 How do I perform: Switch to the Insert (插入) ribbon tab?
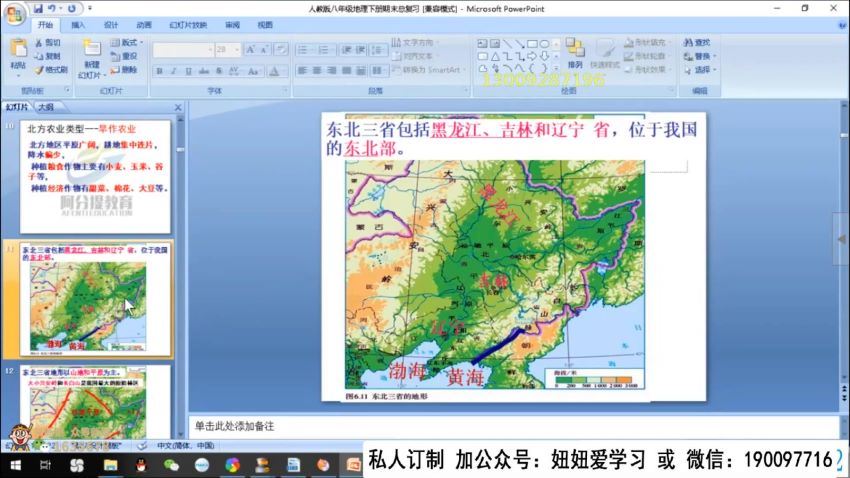[x=78, y=25]
